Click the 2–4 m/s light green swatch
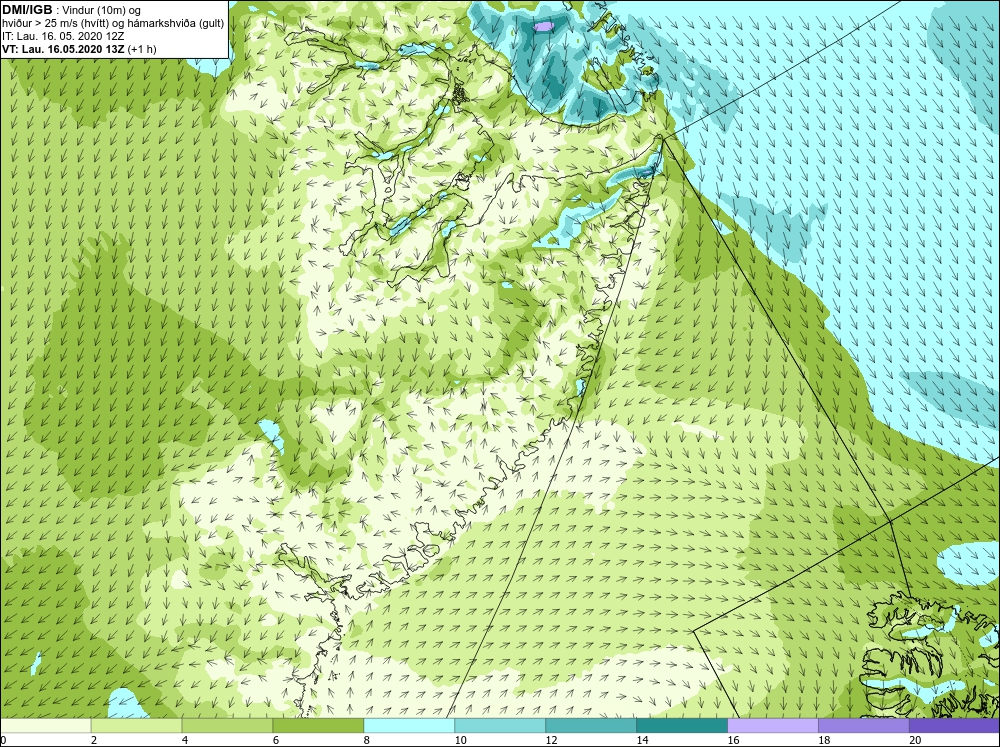Image resolution: width=1000 pixels, height=747 pixels. click(x=136, y=726)
